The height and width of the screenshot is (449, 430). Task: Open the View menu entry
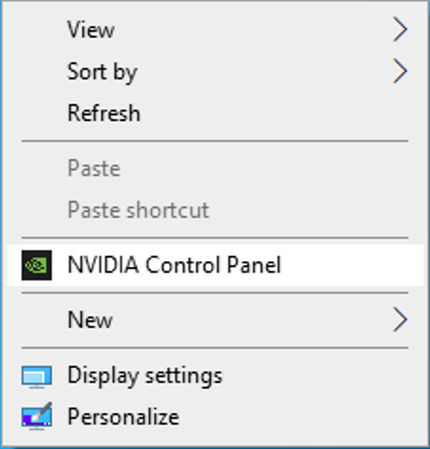(x=91, y=30)
